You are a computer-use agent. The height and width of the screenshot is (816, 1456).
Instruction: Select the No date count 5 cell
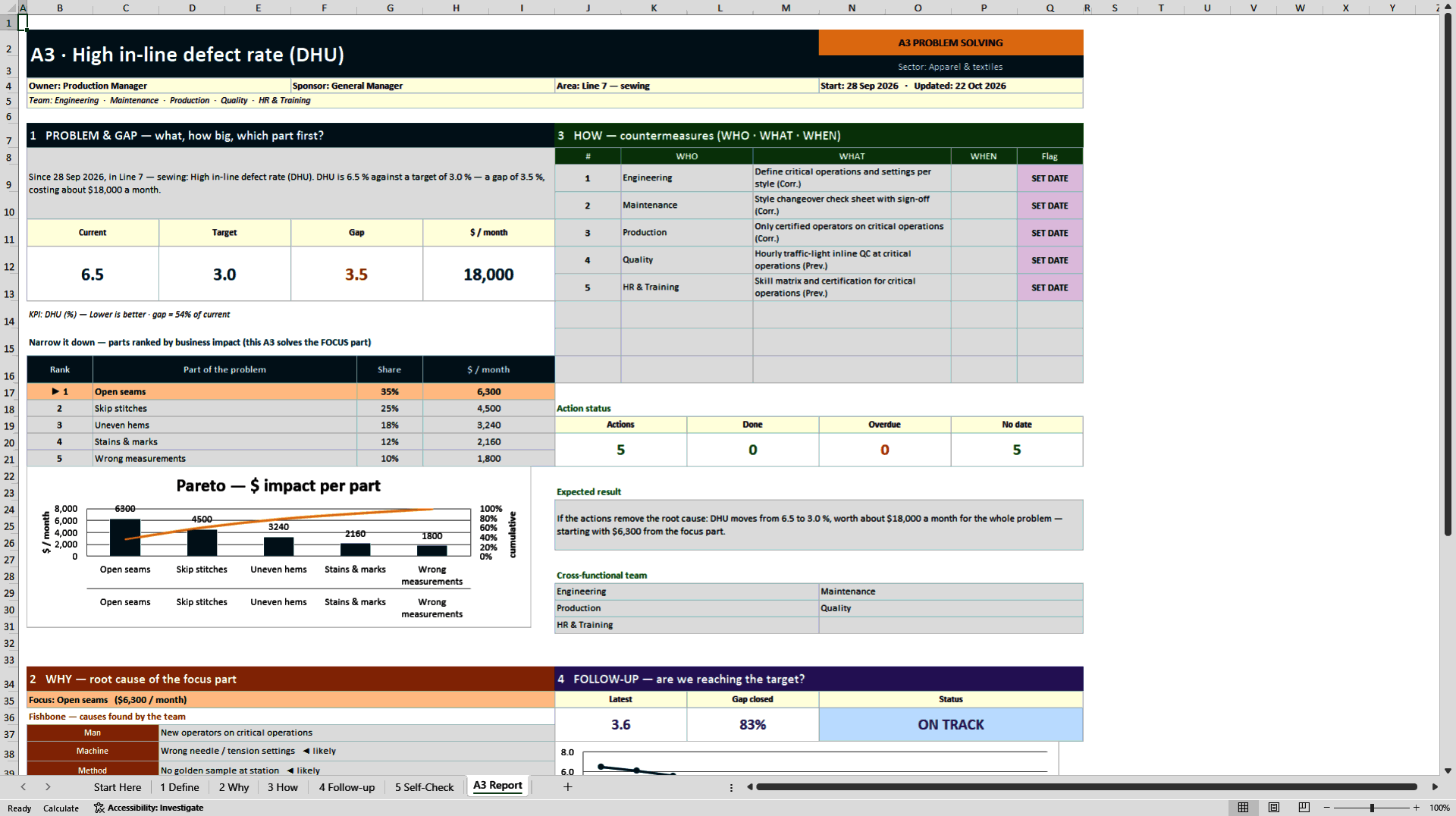click(1017, 450)
